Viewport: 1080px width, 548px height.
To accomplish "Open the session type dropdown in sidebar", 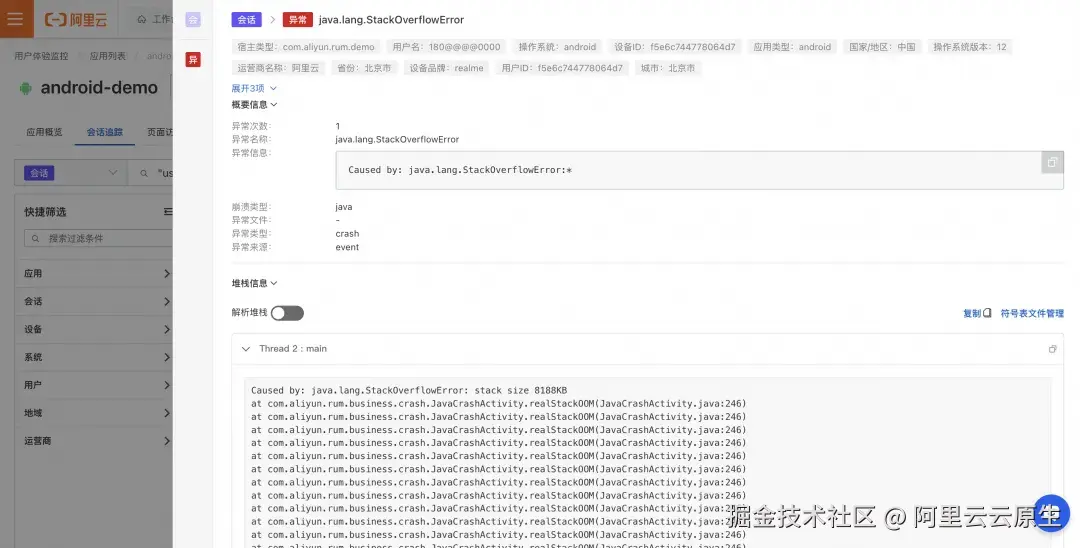I will [70, 173].
